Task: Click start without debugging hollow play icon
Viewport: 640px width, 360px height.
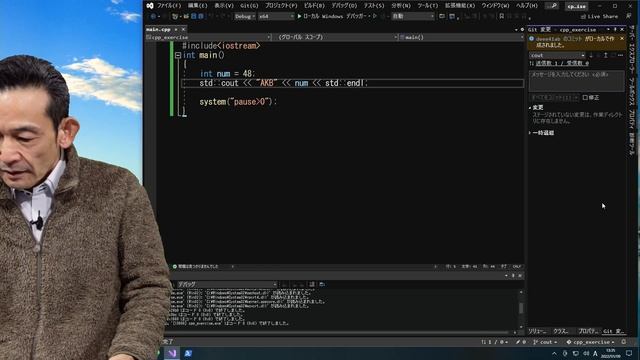Action: 374,16
